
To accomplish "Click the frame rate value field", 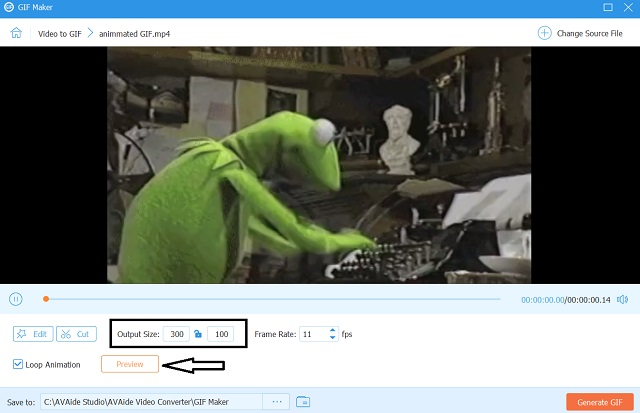I will [313, 334].
